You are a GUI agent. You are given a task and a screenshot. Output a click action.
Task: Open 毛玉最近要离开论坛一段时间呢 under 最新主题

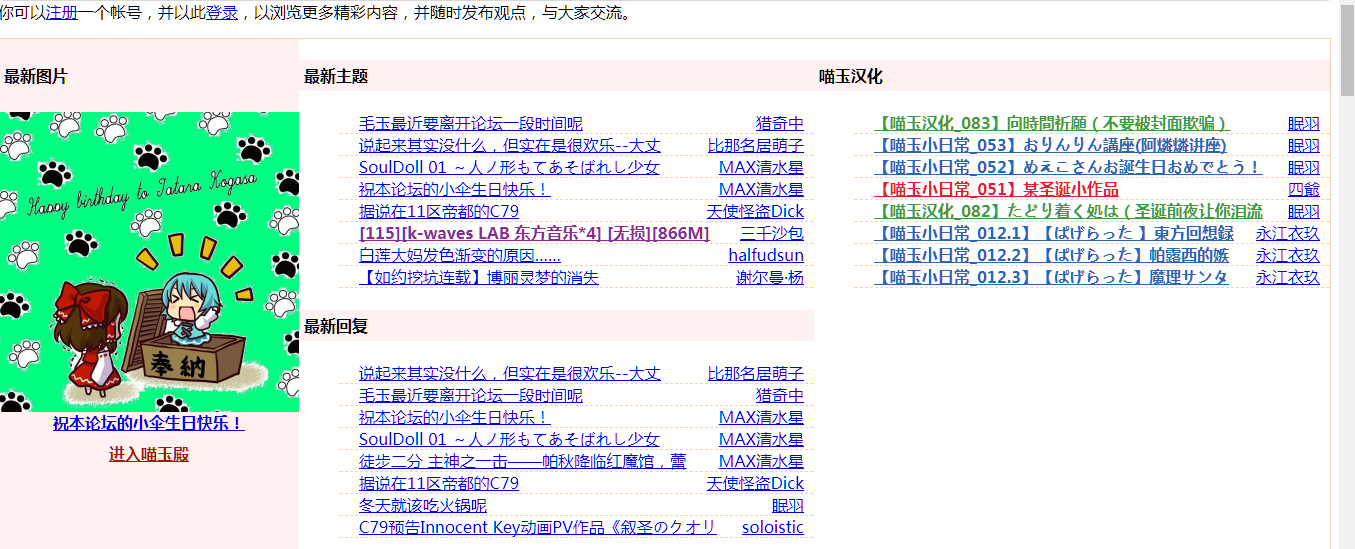(471, 124)
